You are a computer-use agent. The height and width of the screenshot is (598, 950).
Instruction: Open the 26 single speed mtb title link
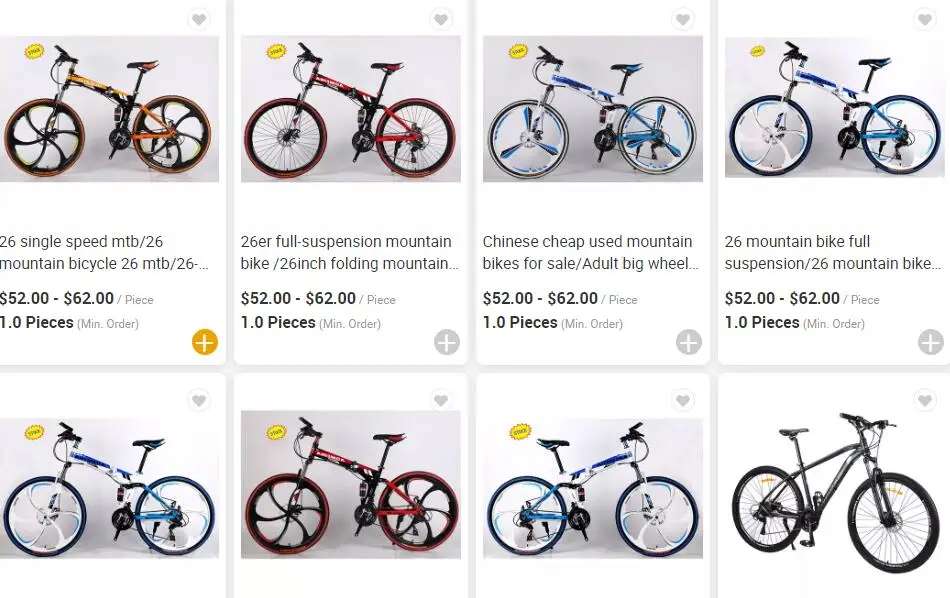(104, 253)
